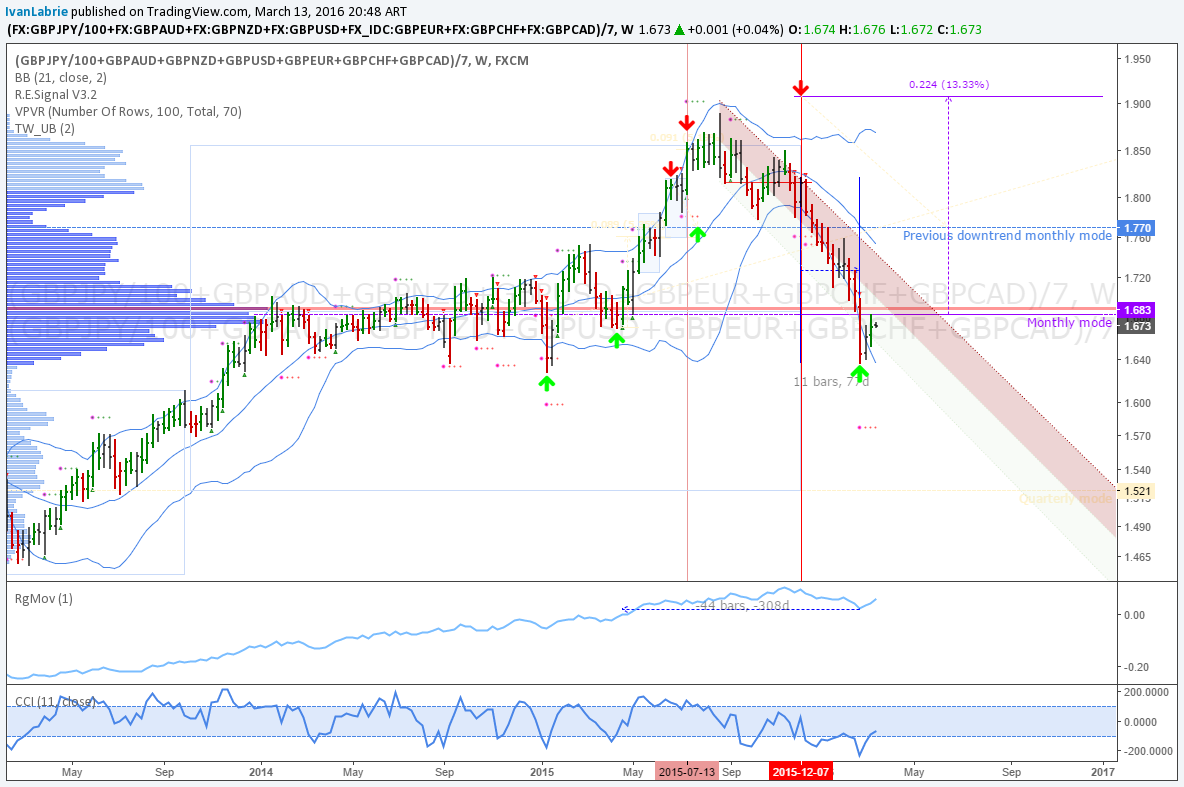This screenshot has height=787, width=1184.
Task: Select the R.E.Signal V3.2 indicator label
Action: [56, 94]
